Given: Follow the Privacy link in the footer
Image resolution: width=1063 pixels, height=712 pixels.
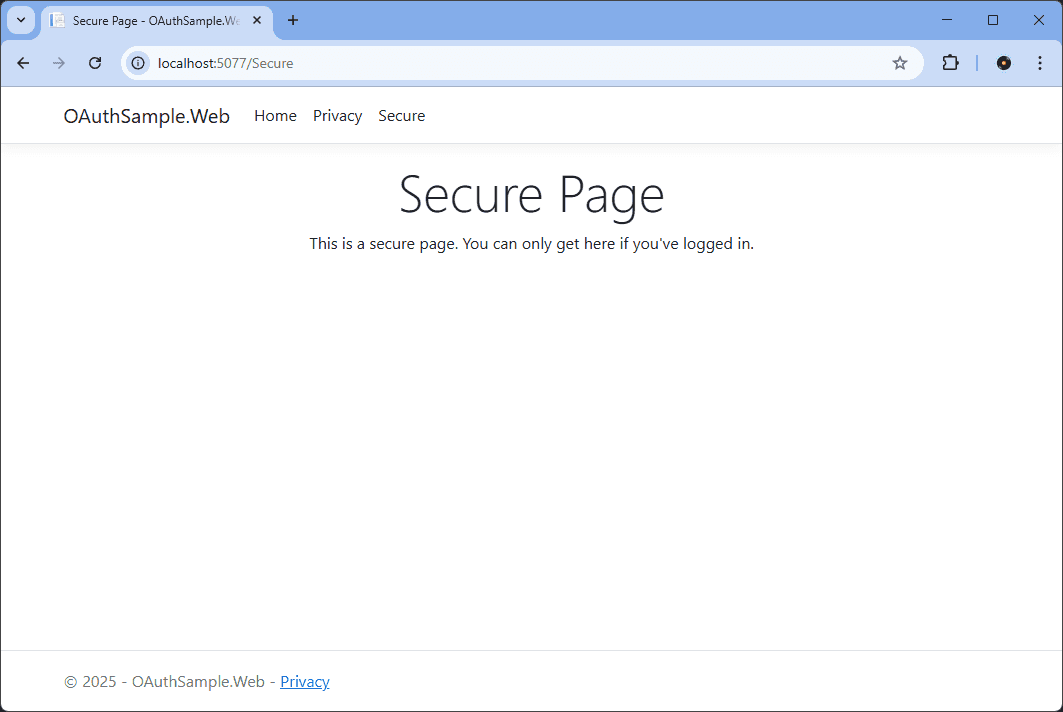Looking at the screenshot, I should [x=304, y=682].
